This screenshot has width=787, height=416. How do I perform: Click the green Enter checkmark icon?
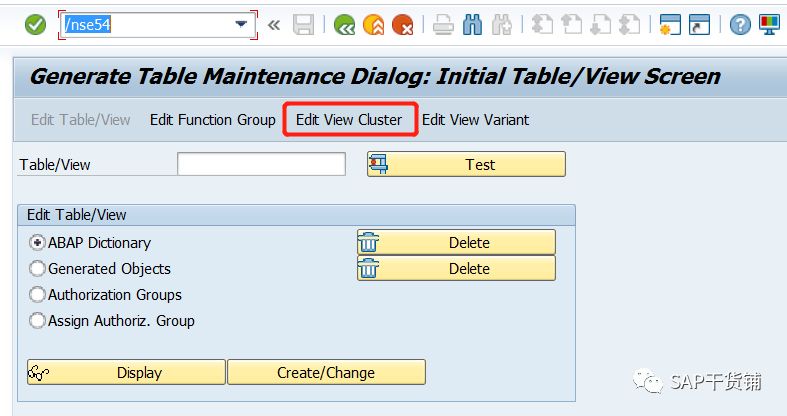tap(35, 25)
